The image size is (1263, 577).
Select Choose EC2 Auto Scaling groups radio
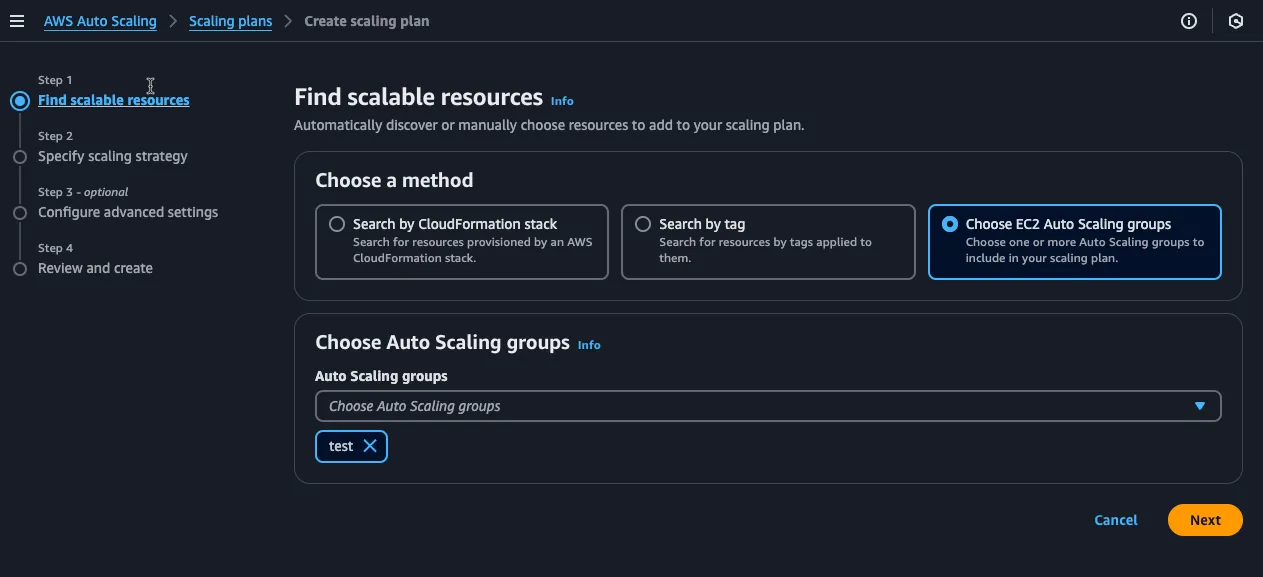[950, 224]
